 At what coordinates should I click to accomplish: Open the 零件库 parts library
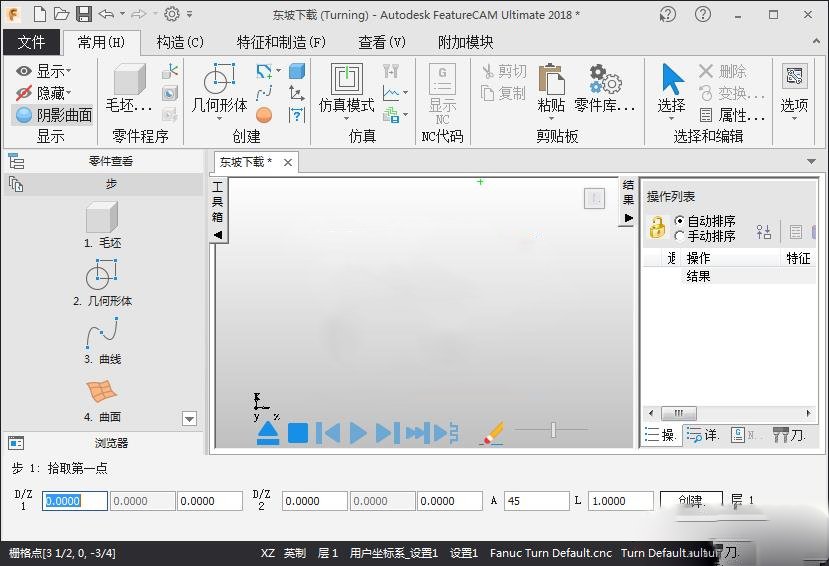(605, 90)
